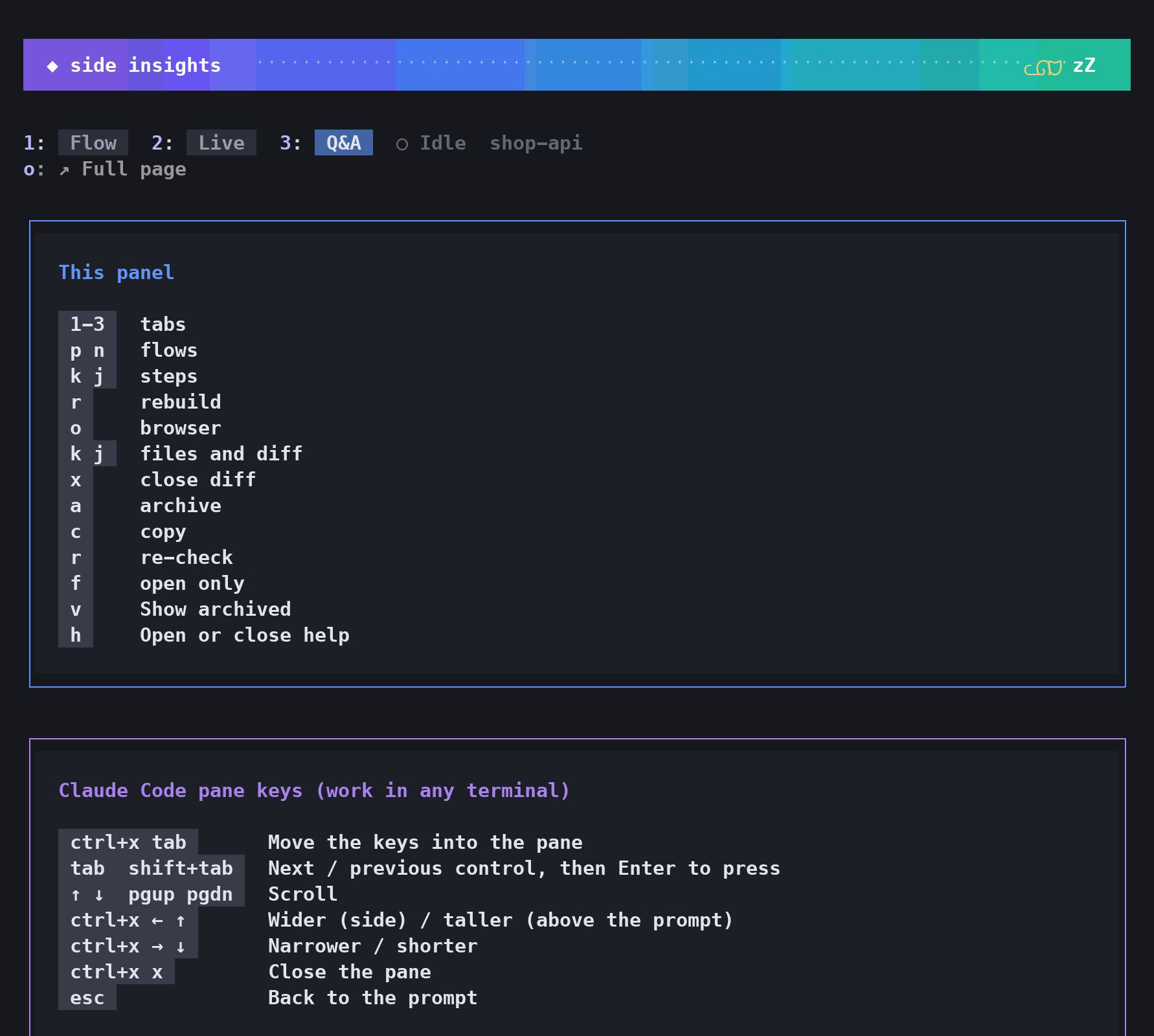Click the esc key label
Image resolution: width=1154 pixels, height=1036 pixels.
[87, 997]
